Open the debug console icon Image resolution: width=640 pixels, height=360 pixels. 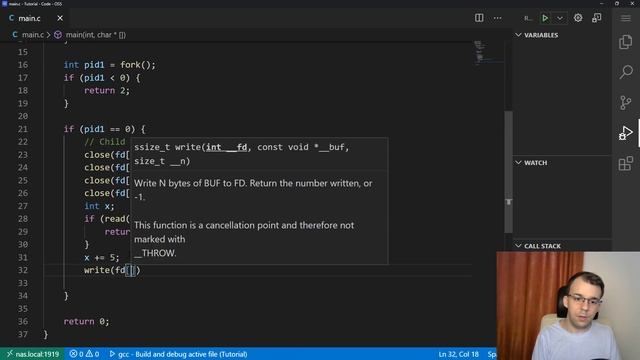[596, 18]
